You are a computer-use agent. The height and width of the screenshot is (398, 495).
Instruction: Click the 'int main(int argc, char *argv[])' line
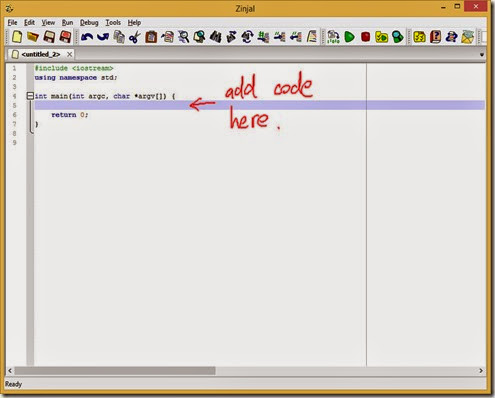105,96
